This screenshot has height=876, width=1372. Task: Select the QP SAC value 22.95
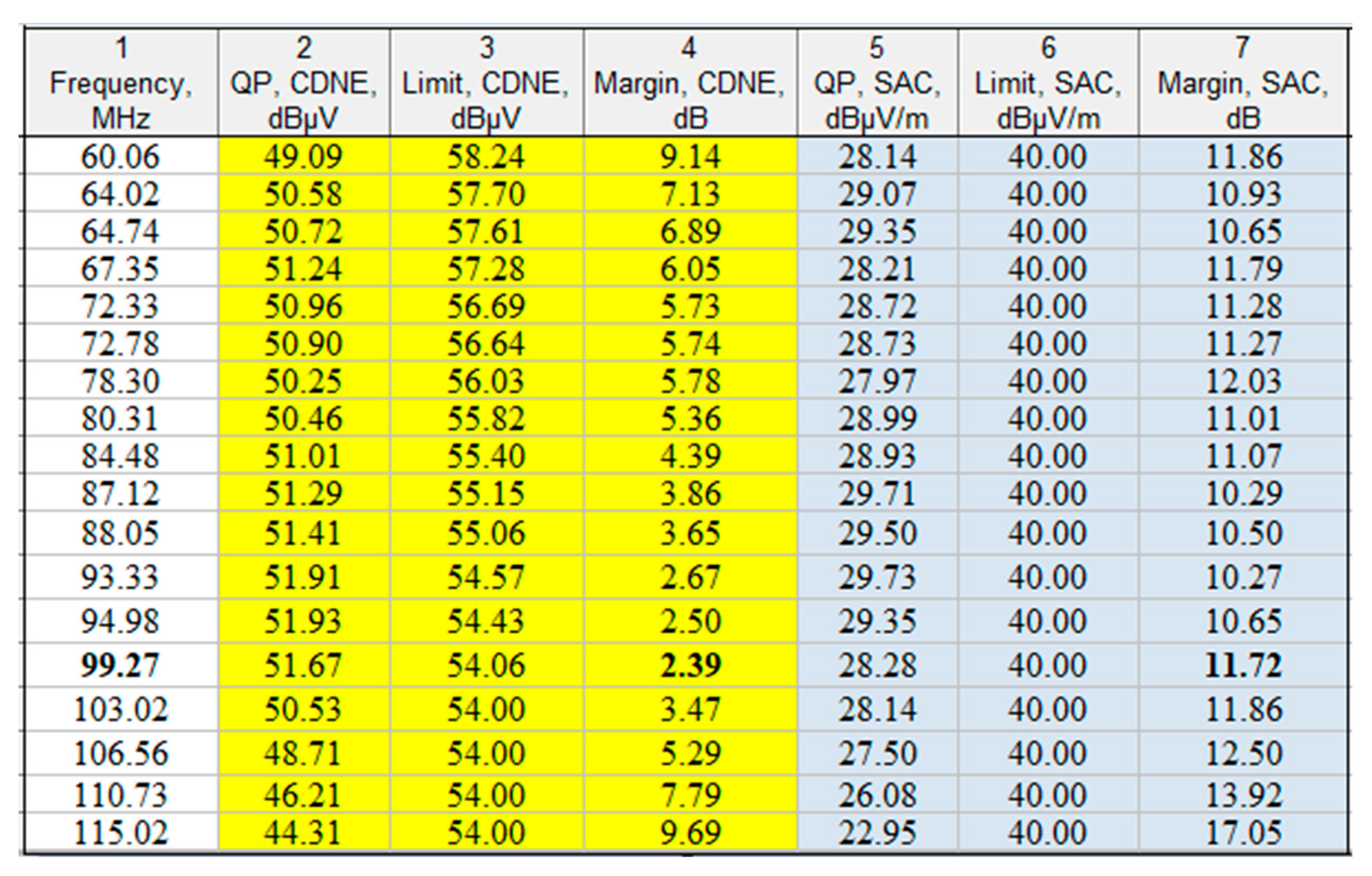click(877, 832)
